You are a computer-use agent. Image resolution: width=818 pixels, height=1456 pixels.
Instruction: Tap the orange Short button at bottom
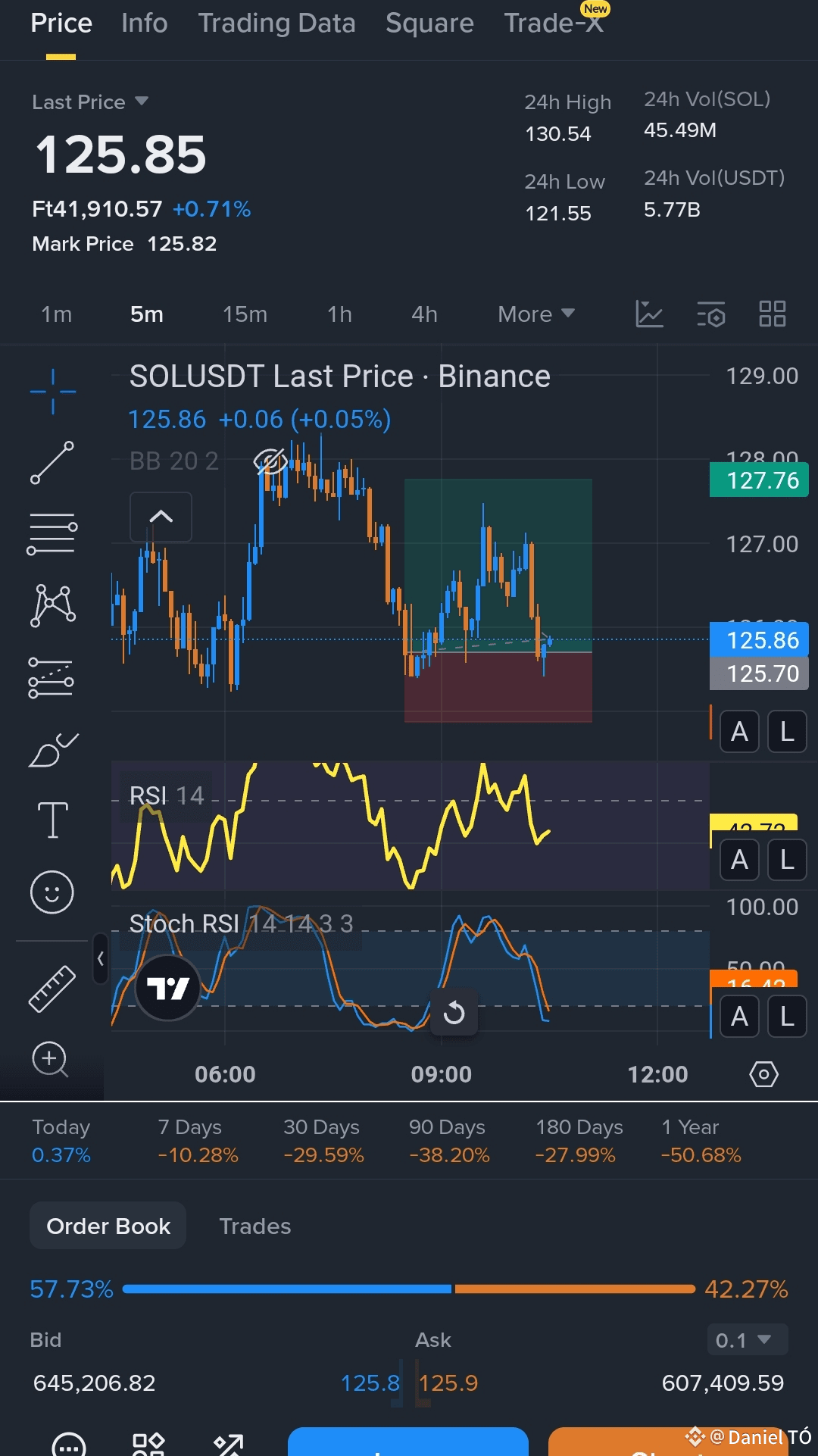pos(668,1442)
